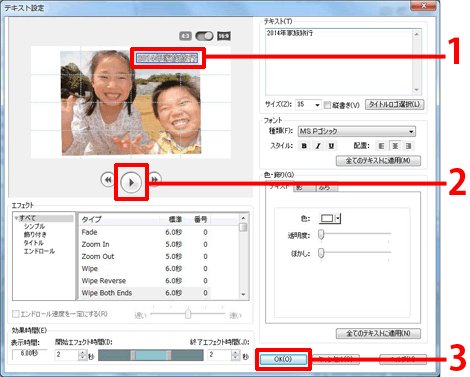
Task: Toggle underline text style
Action: [331, 146]
